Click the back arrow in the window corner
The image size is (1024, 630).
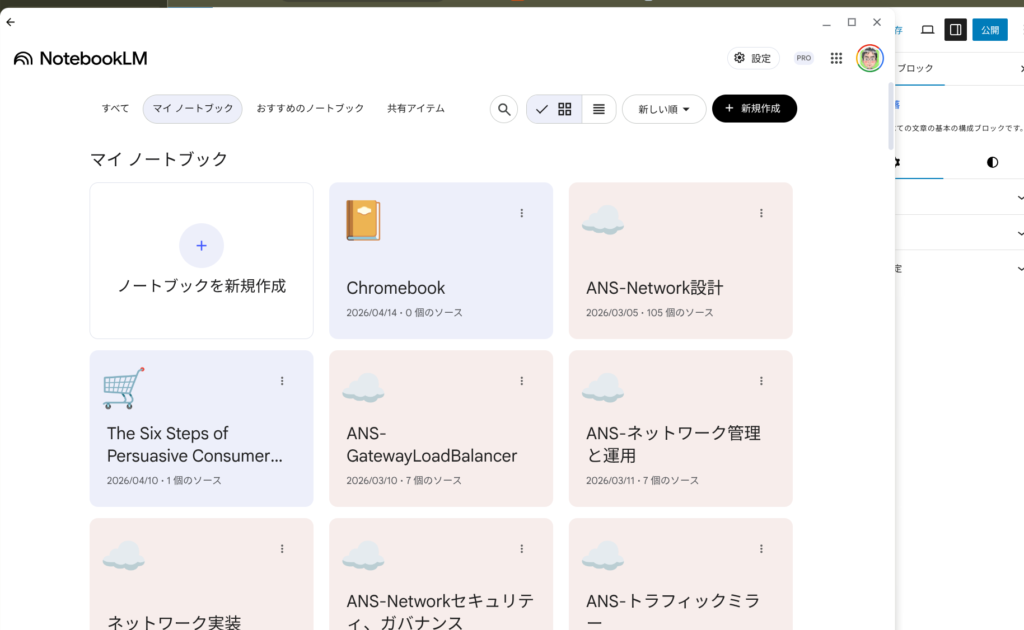(x=11, y=21)
